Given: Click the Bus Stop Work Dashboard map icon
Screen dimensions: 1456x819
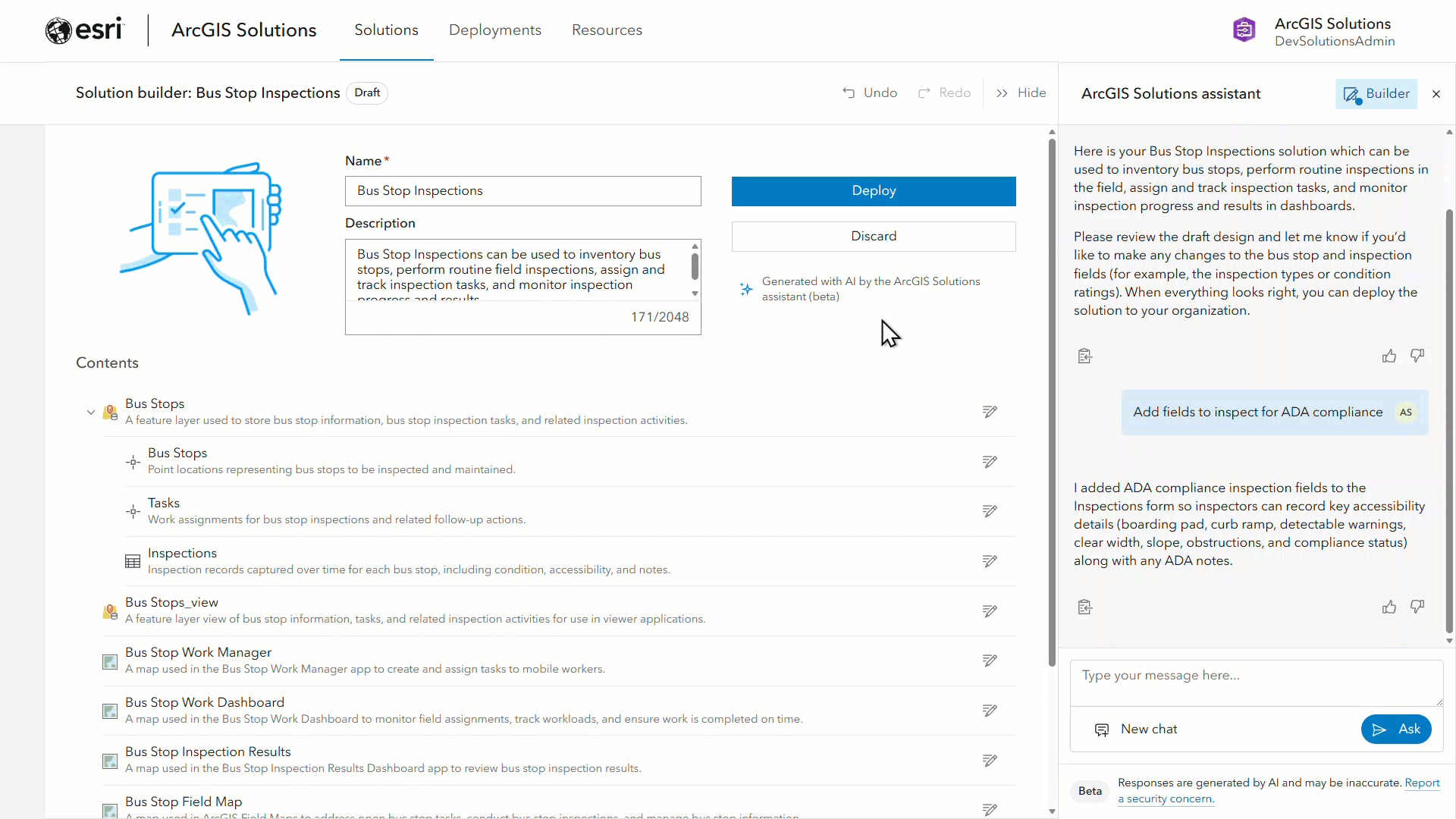Looking at the screenshot, I should click(110, 711).
